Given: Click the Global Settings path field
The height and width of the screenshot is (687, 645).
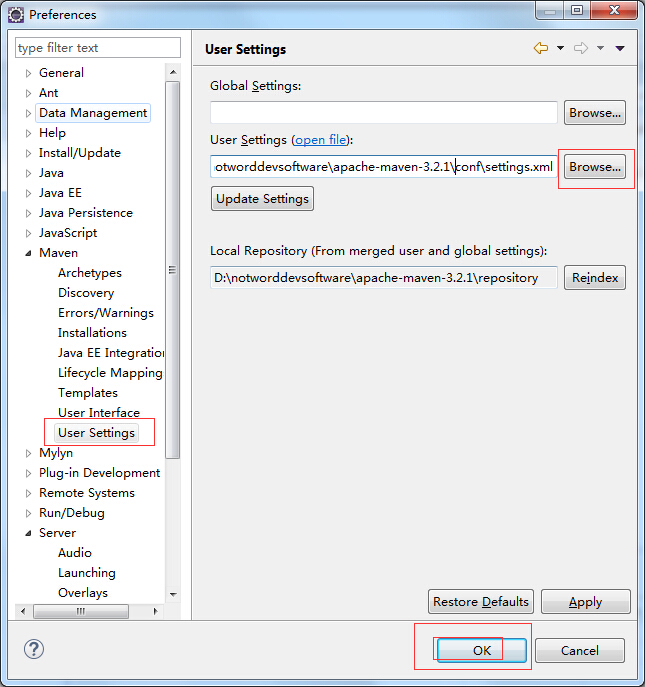Looking at the screenshot, I should [383, 113].
